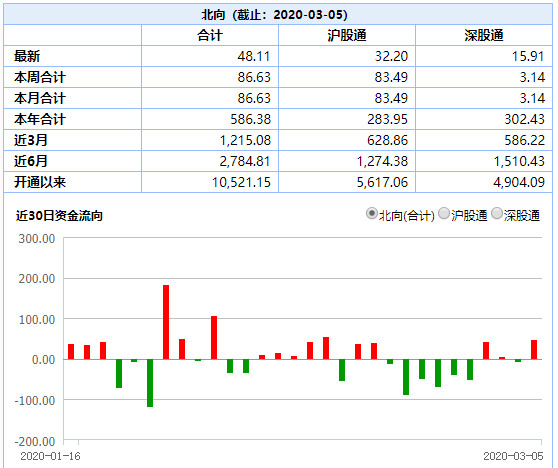Select the 深股通 radio button
Image resolution: width=558 pixels, height=468 pixels.
pyautogui.click(x=496, y=214)
